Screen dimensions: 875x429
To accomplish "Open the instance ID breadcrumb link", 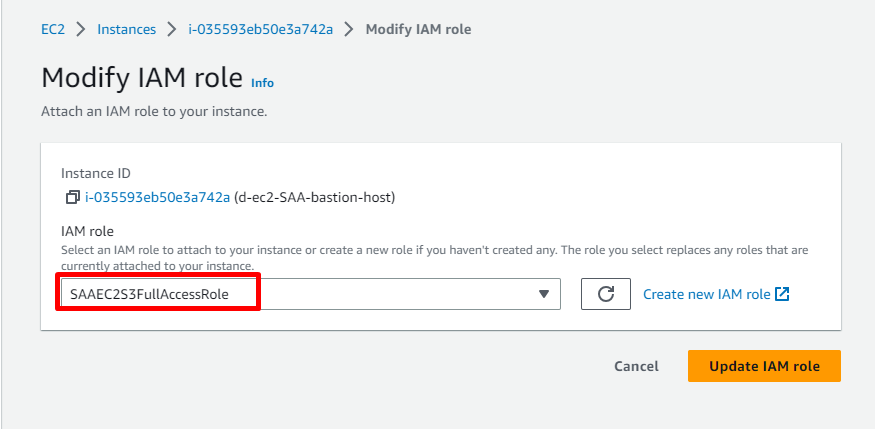I will click(x=260, y=30).
